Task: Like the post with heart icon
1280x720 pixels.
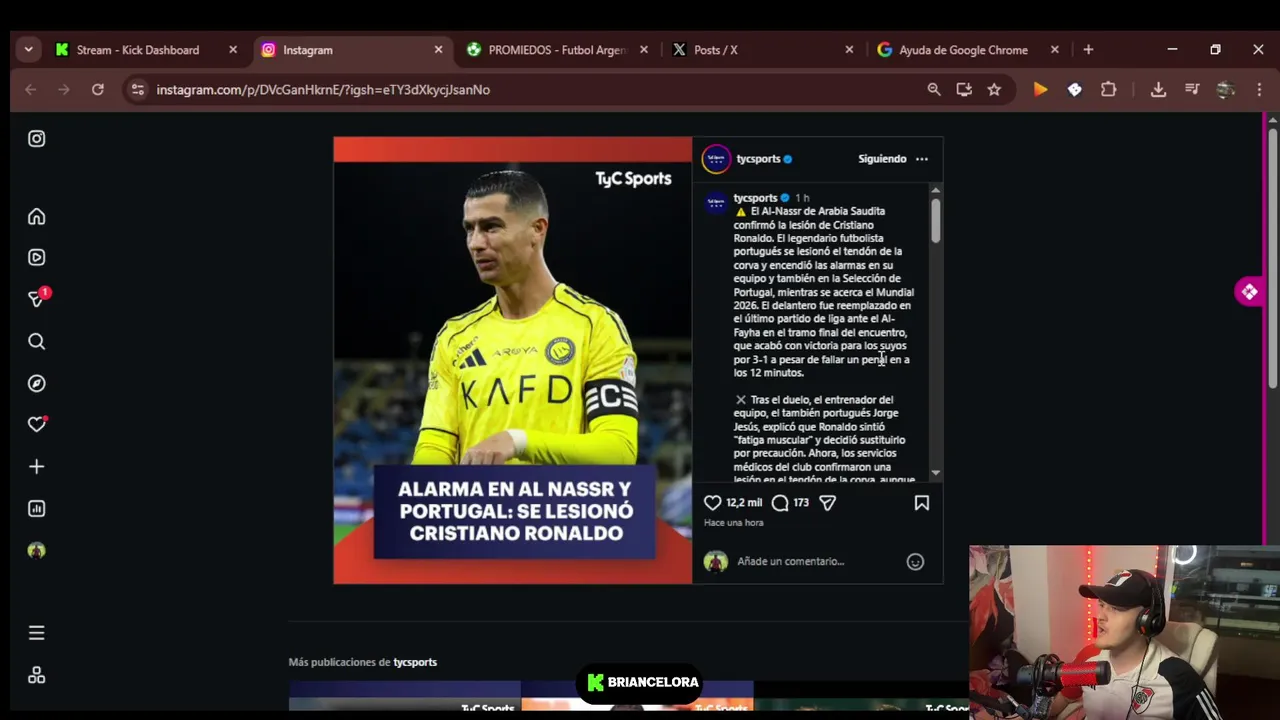Action: tap(712, 503)
